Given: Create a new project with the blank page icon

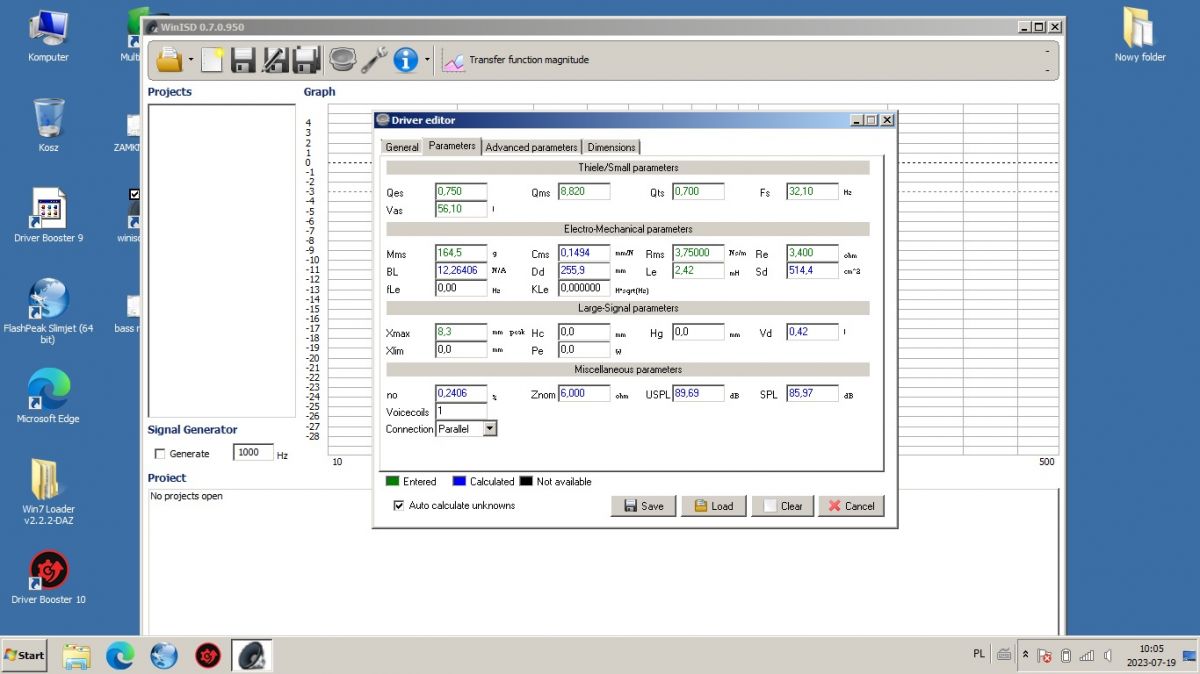Looking at the screenshot, I should 212,60.
